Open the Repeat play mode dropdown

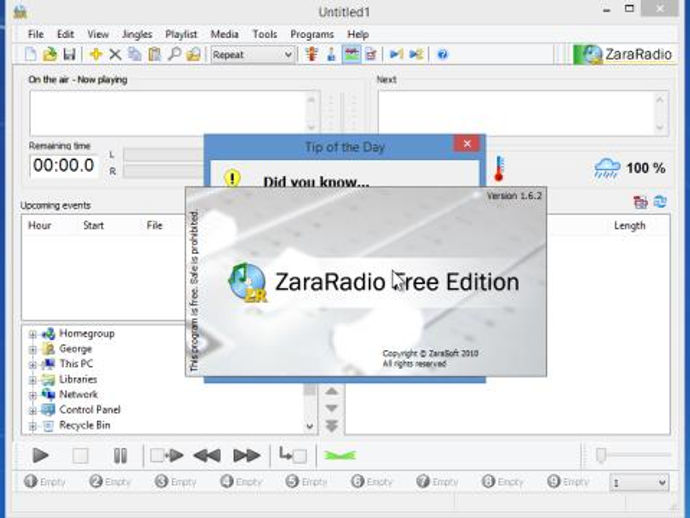pyautogui.click(x=253, y=55)
